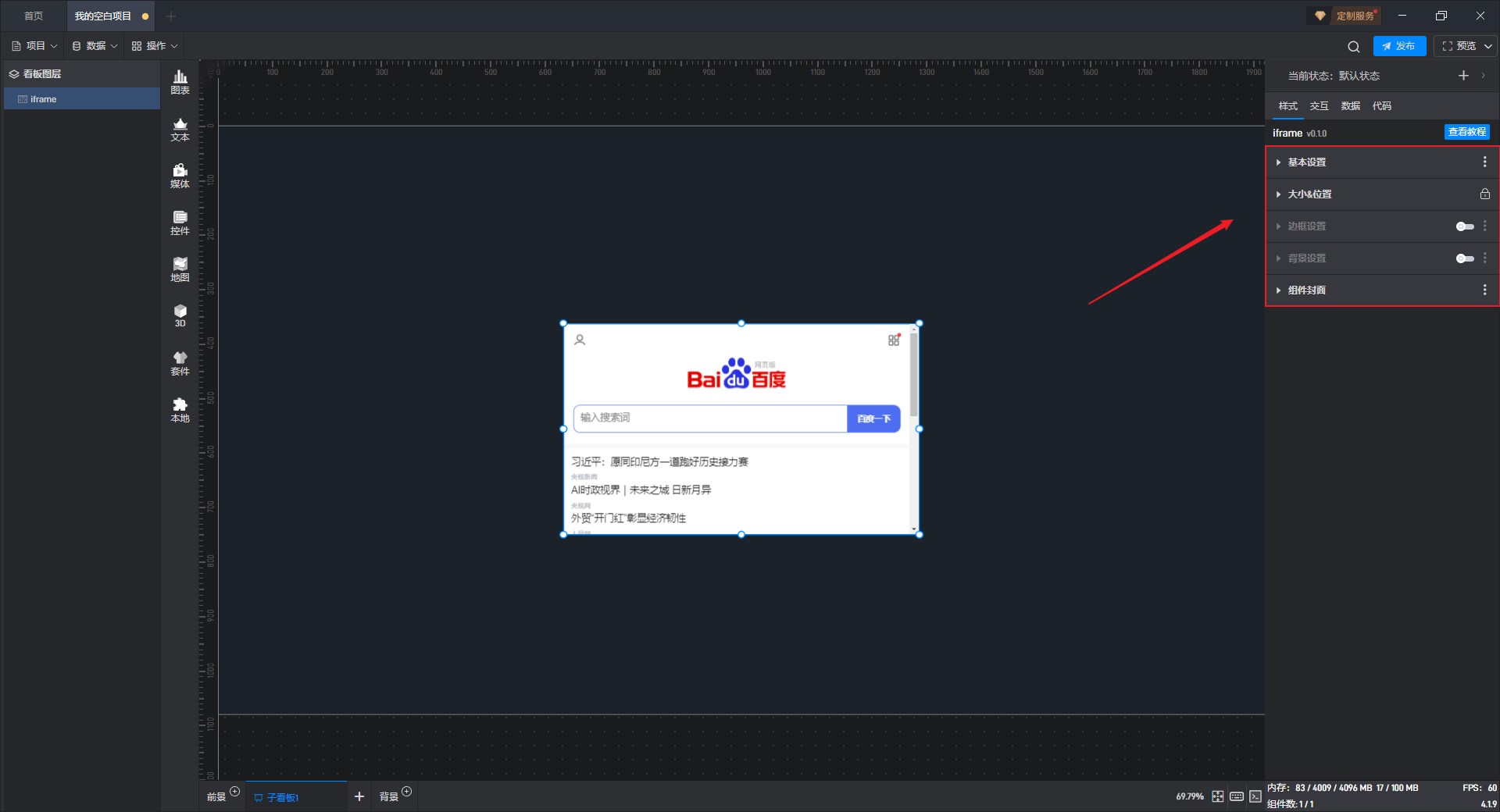Click the 前景 foreground label

click(216, 797)
